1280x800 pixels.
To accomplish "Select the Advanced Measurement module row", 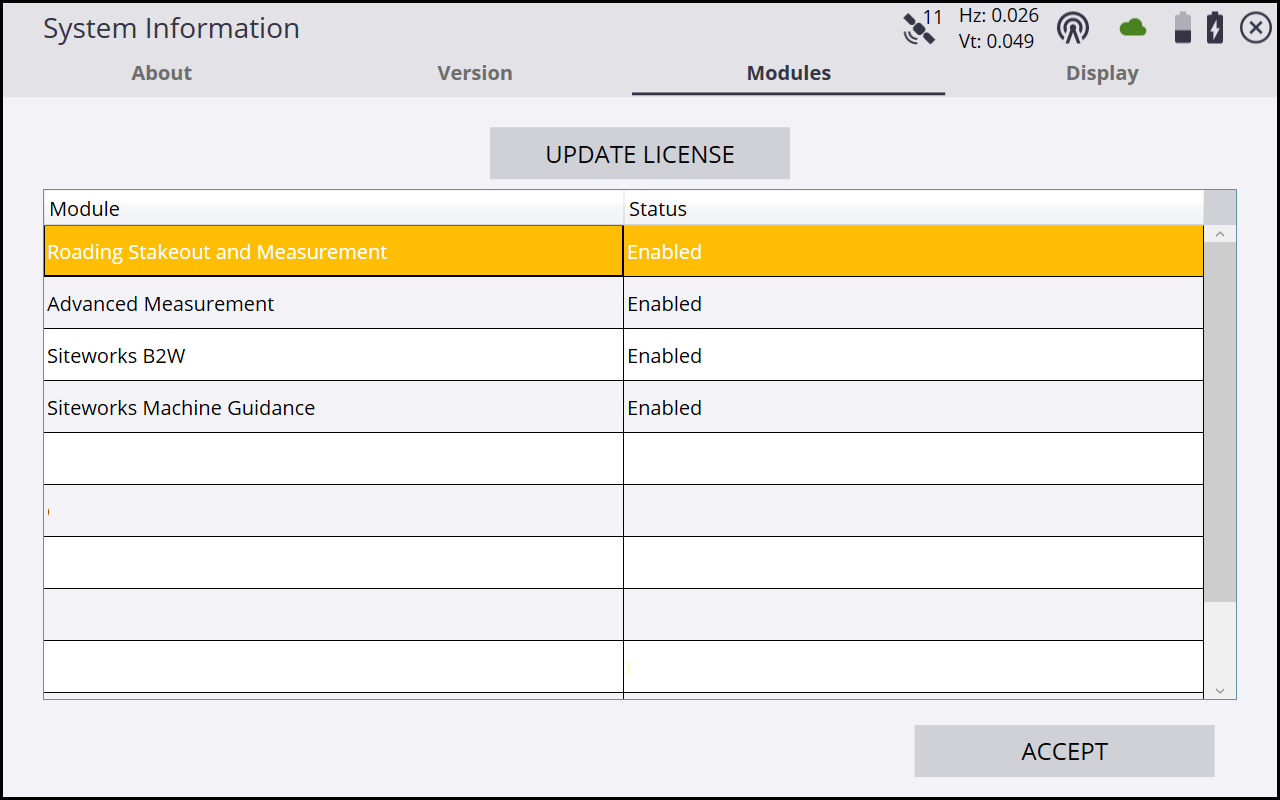I will (x=333, y=304).
